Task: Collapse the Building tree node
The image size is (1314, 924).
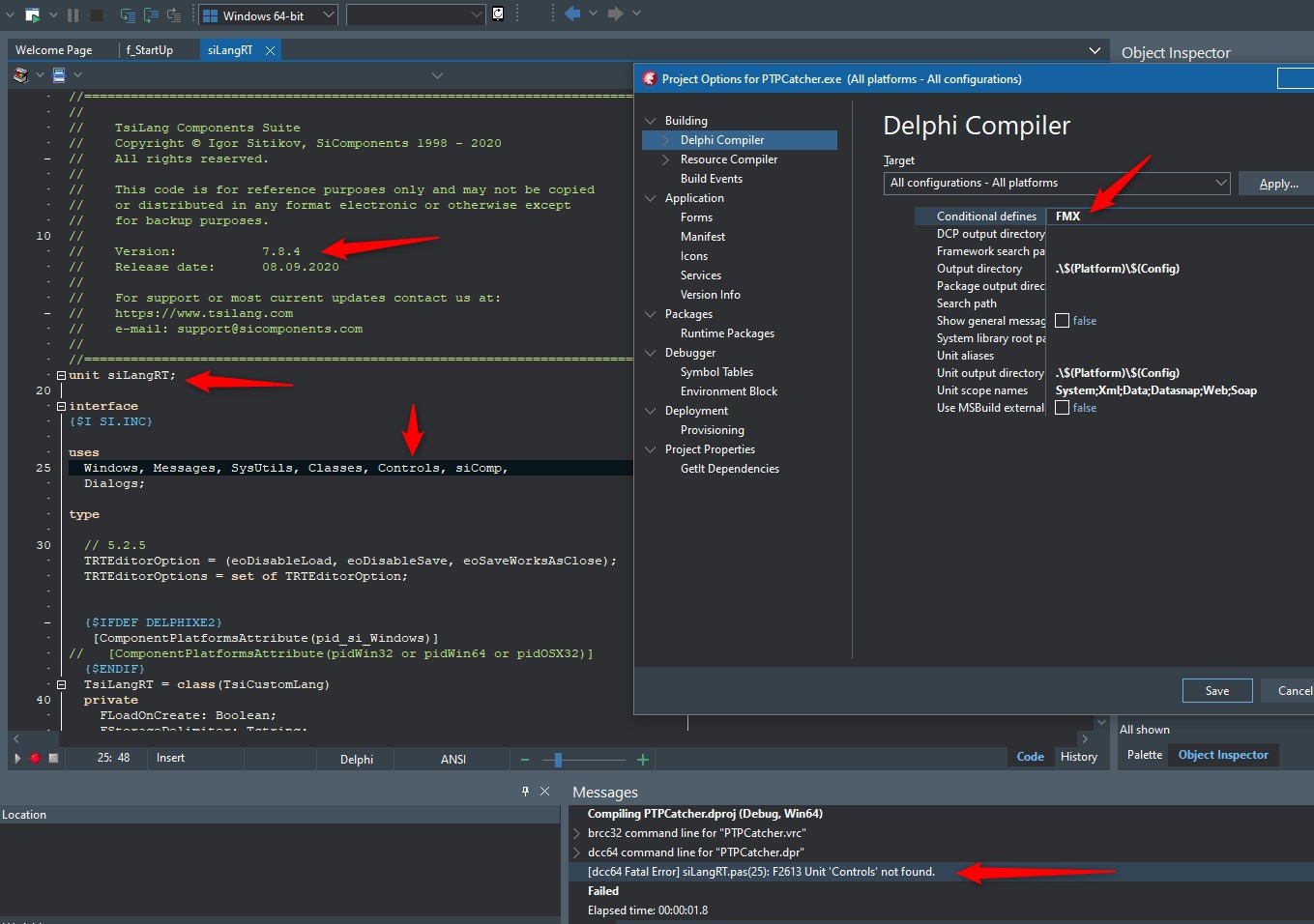Action: (x=650, y=121)
